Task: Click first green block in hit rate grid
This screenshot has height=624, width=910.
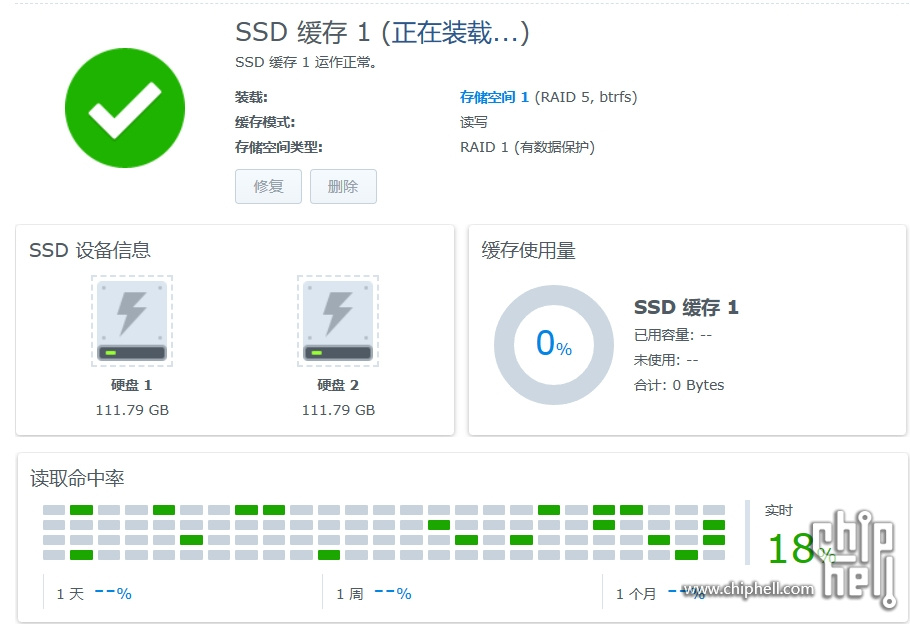Action: click(x=81, y=510)
